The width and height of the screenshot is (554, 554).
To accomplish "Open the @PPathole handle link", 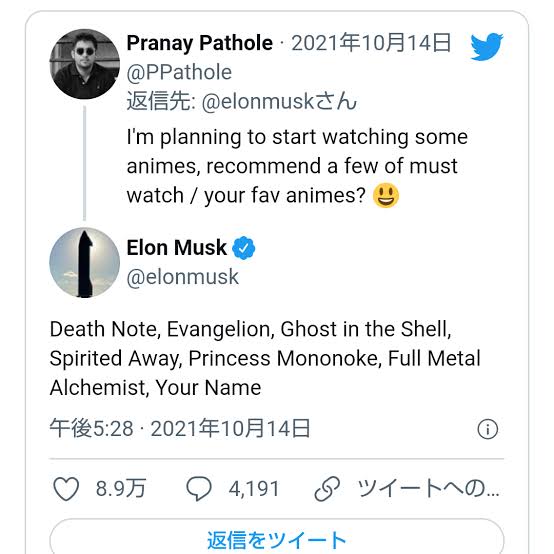I will tap(179, 72).
